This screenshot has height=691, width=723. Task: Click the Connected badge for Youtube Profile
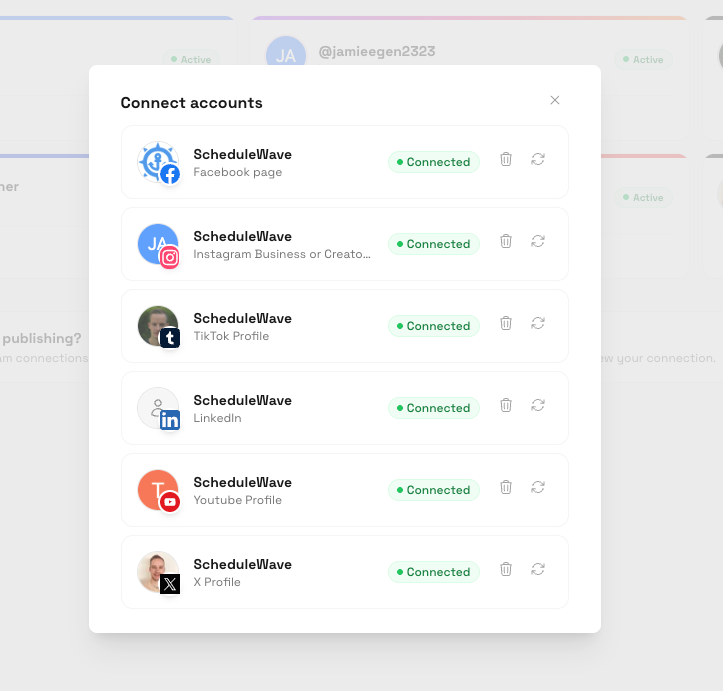pos(433,490)
